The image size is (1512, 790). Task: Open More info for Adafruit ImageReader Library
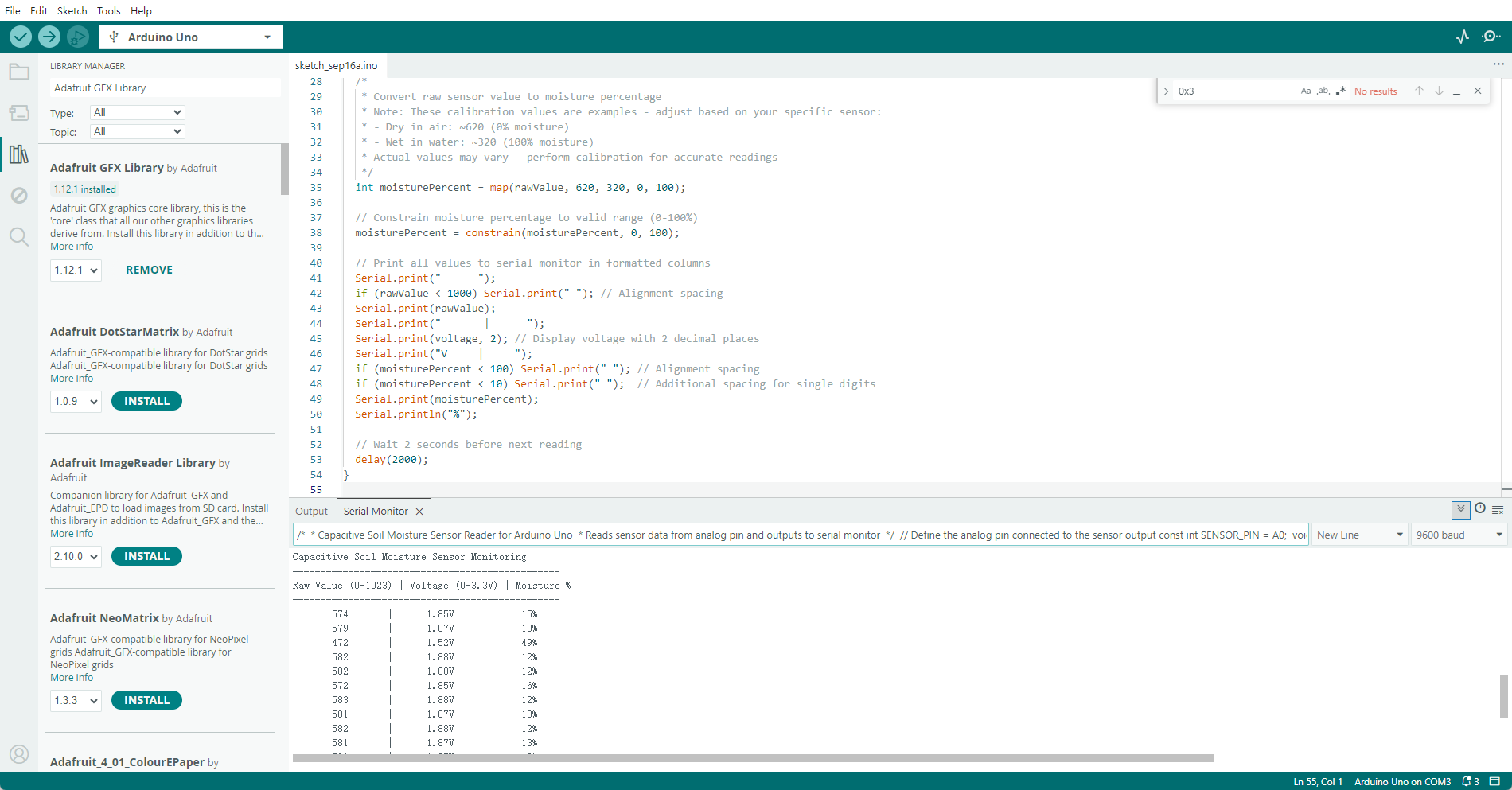[x=72, y=534]
